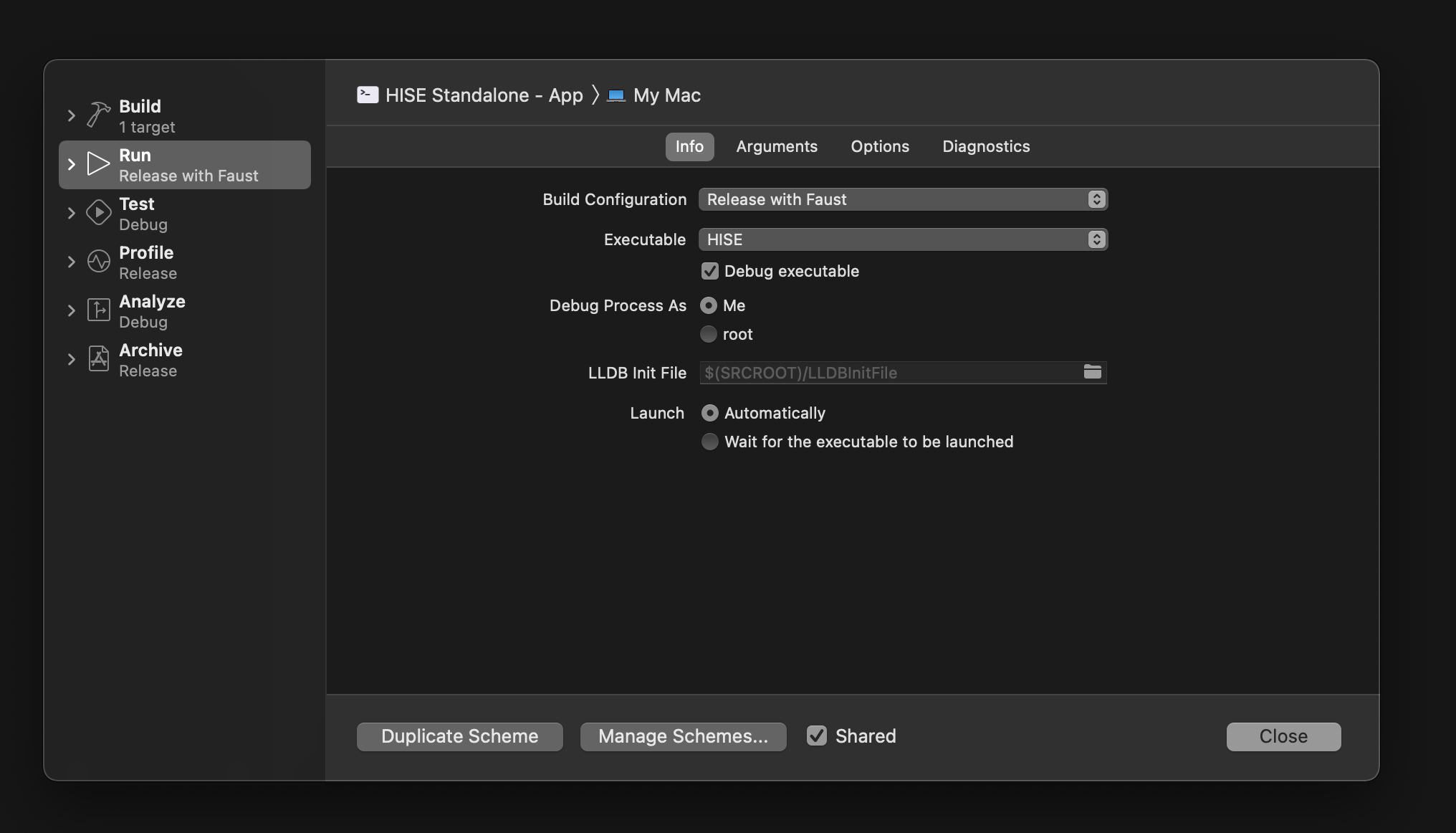
Task: Expand the Profile section chevron
Action: point(71,262)
